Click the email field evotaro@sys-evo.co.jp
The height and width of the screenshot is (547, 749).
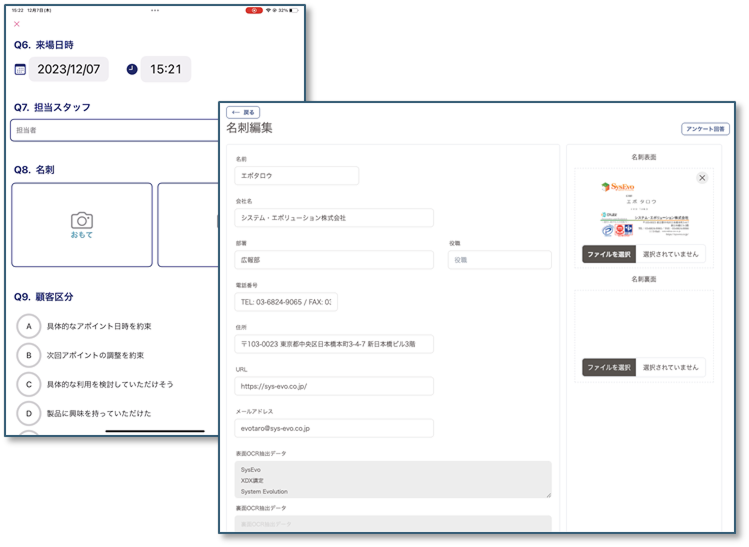click(x=334, y=428)
